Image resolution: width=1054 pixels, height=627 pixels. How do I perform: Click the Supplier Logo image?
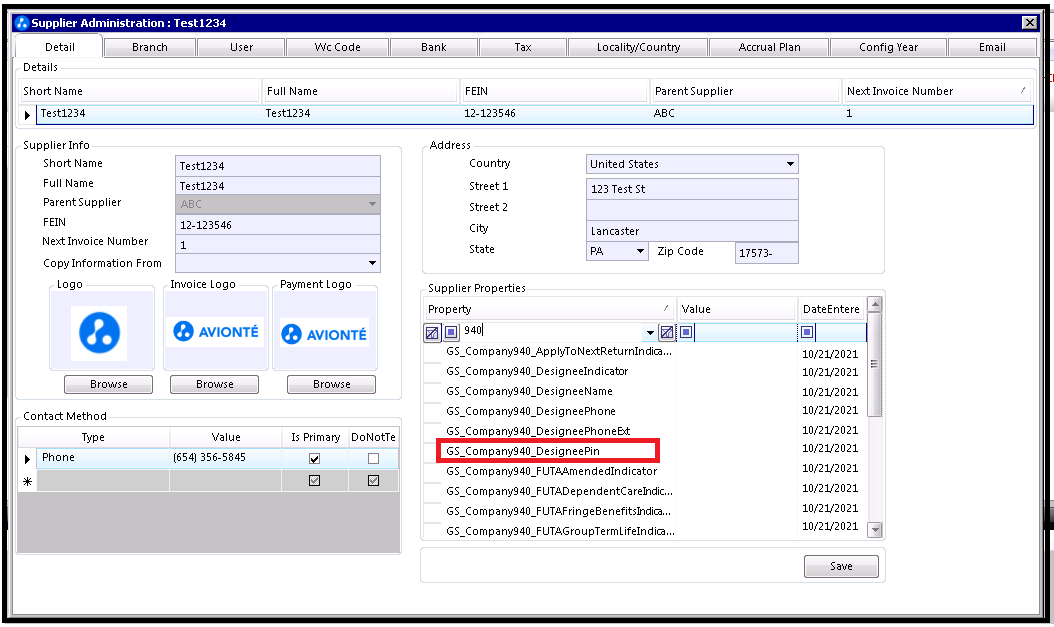[99, 333]
